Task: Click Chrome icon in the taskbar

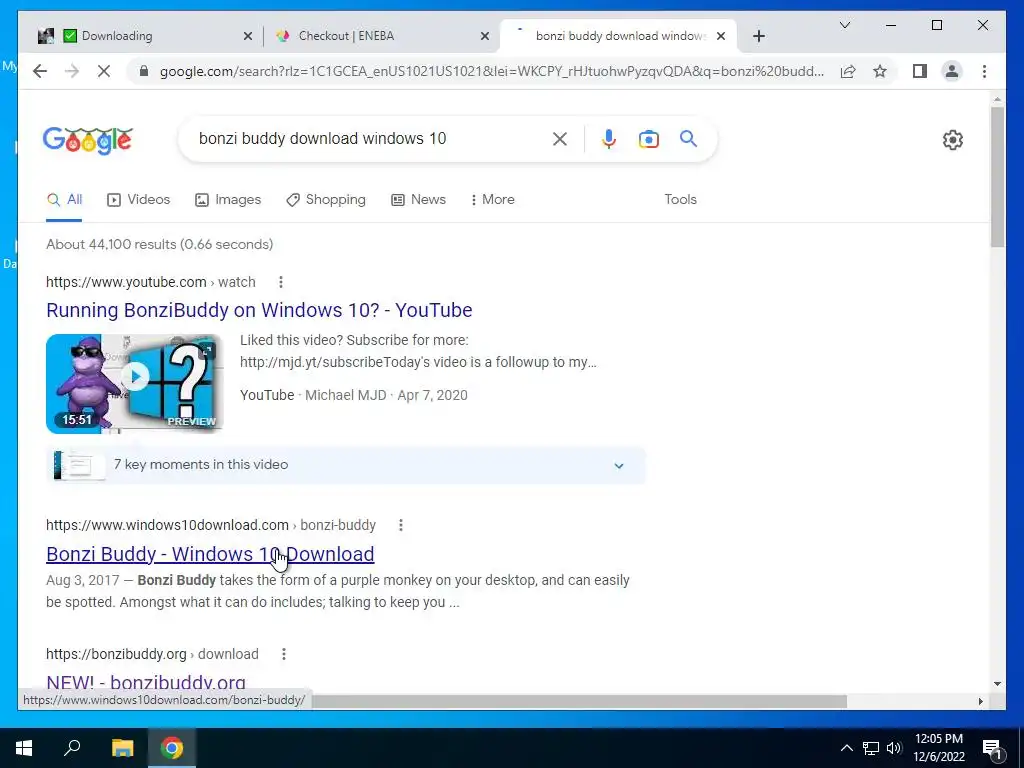Action: tap(172, 748)
